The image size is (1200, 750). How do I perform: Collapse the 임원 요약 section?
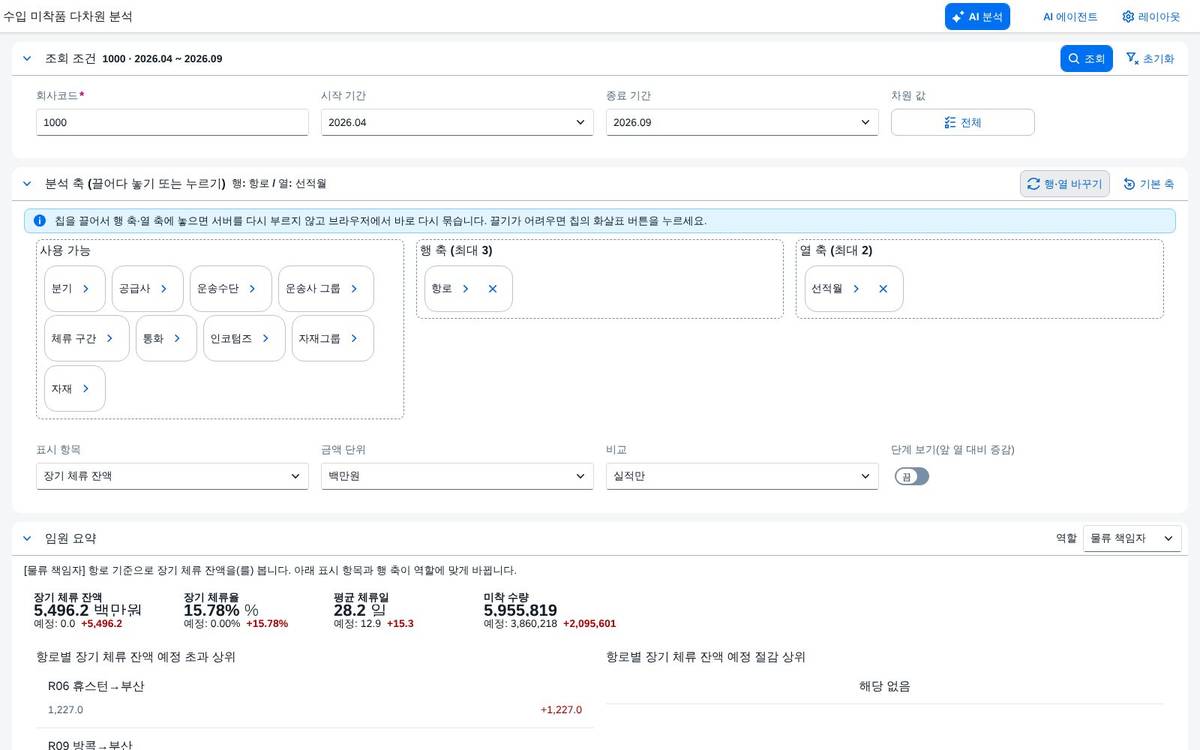(x=27, y=538)
